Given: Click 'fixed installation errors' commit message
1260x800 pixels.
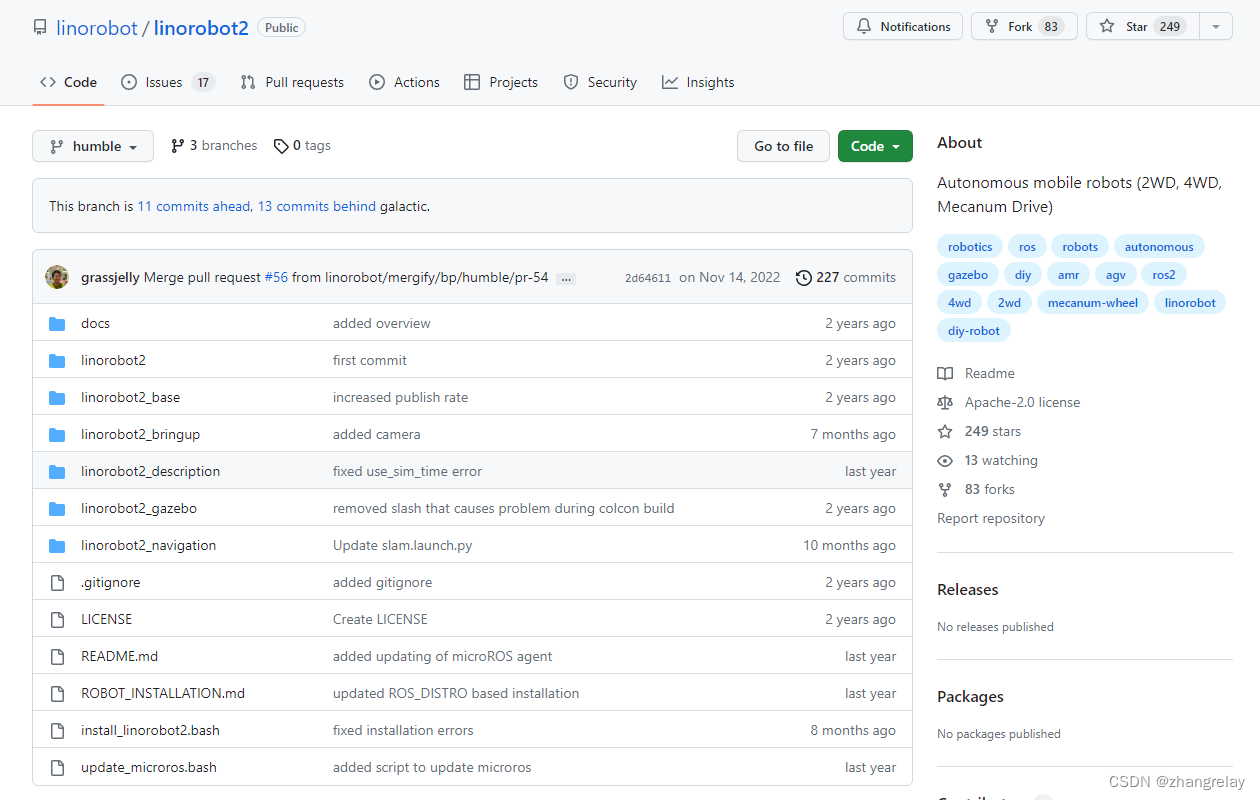Looking at the screenshot, I should [403, 730].
